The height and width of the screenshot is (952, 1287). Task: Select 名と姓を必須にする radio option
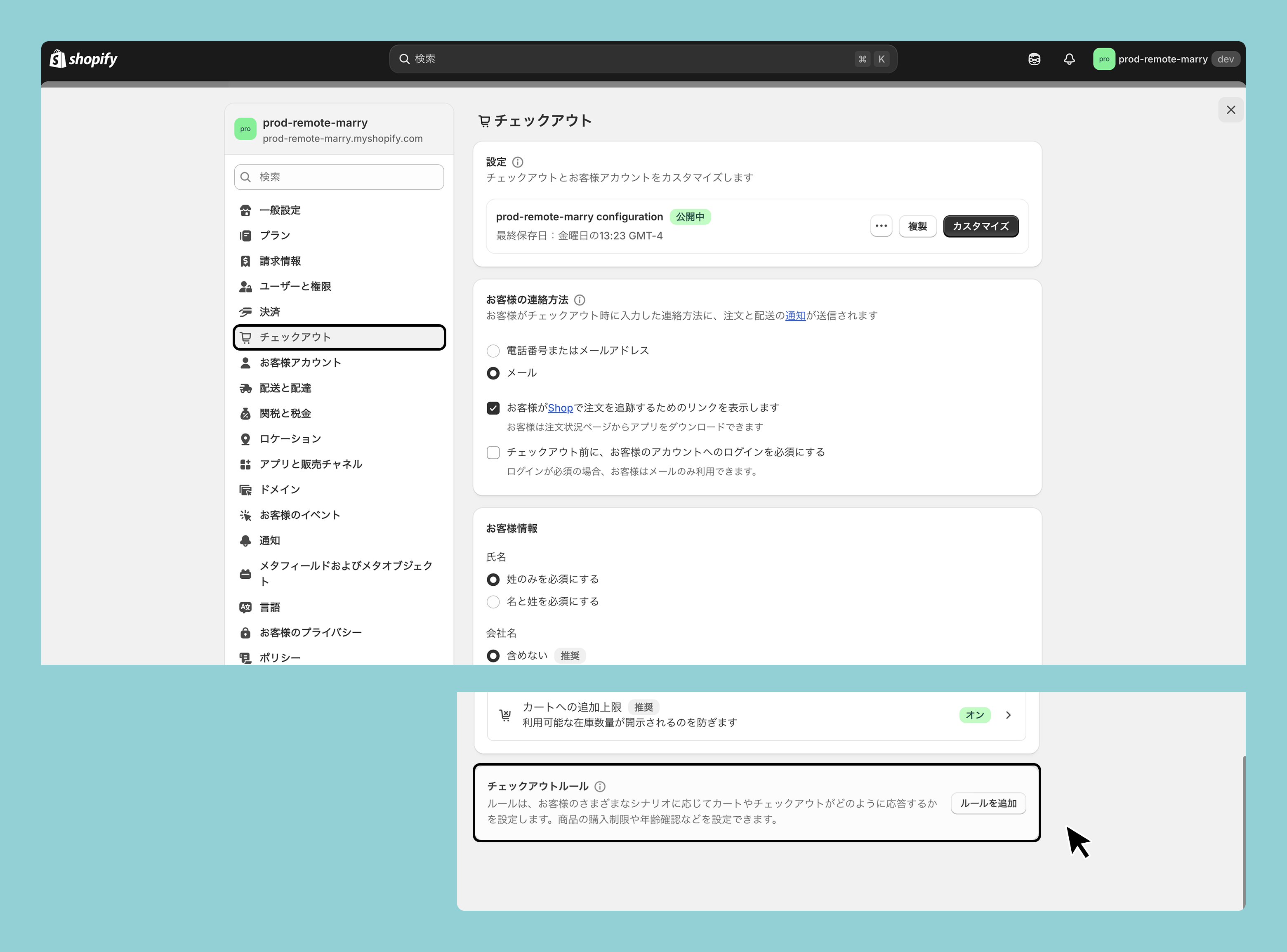point(493,602)
